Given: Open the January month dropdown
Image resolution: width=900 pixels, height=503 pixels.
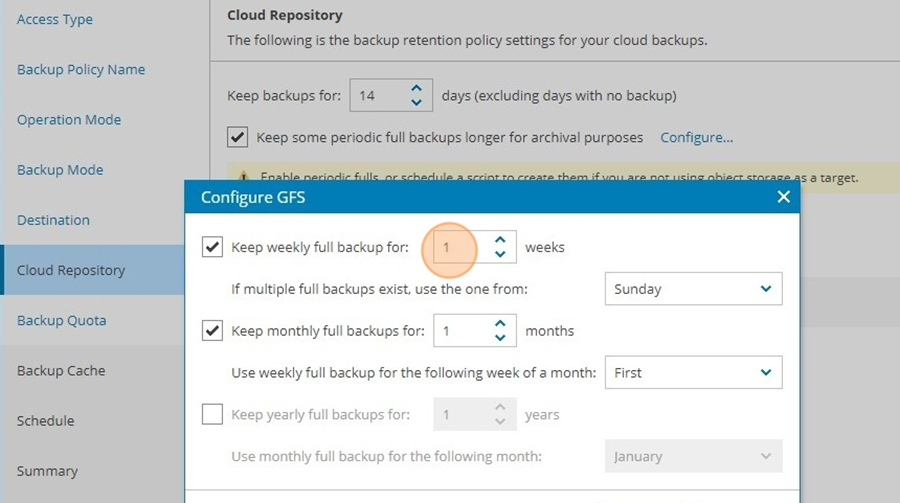Looking at the screenshot, I should tap(693, 456).
